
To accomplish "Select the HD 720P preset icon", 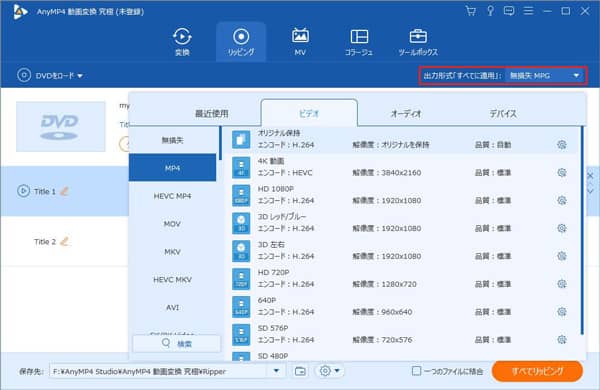I will click(241, 279).
